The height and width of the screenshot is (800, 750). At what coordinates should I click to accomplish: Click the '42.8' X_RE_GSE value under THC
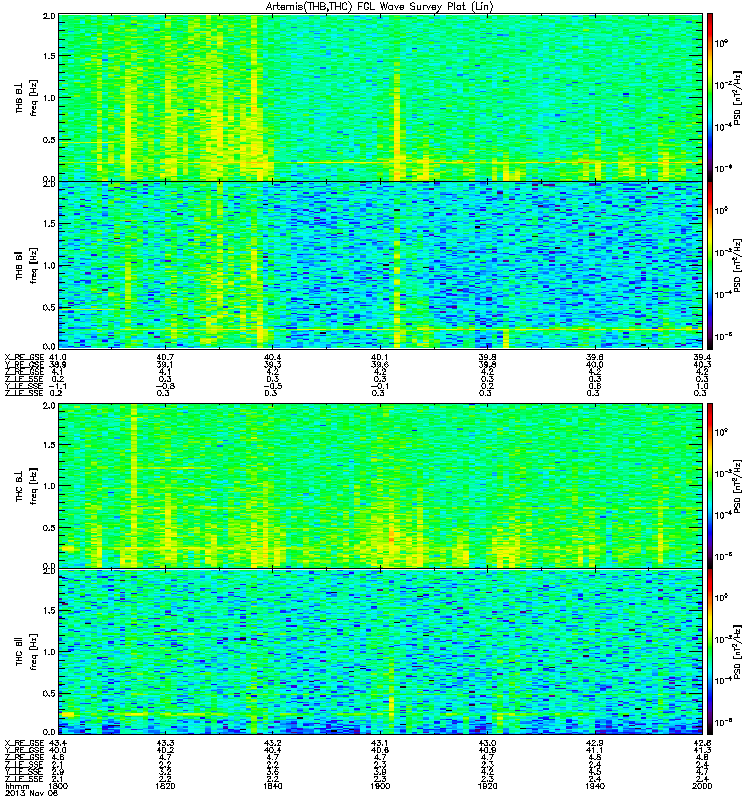(x=702, y=742)
